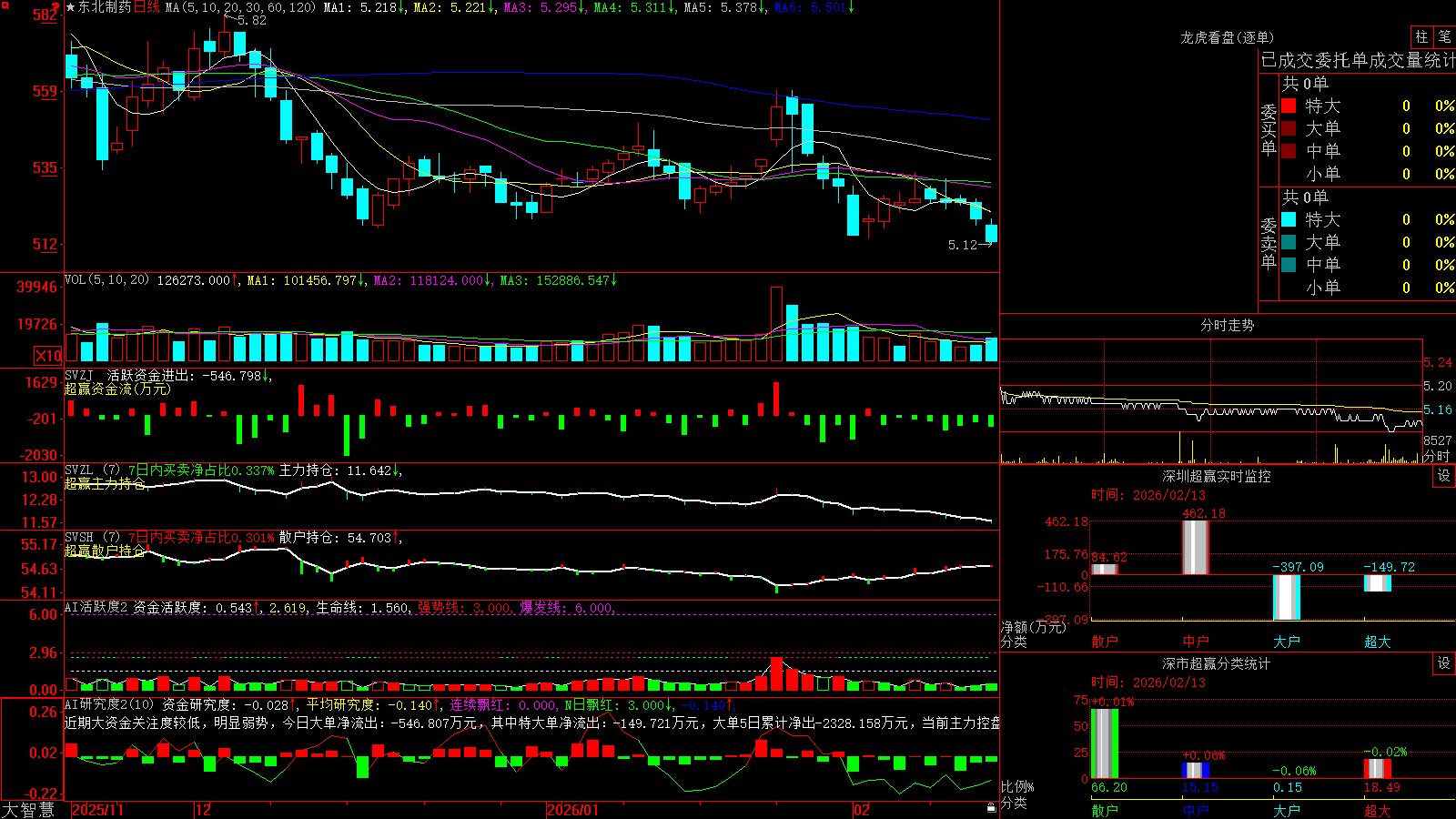Click the 委买单 vertical label

[x=1269, y=129]
